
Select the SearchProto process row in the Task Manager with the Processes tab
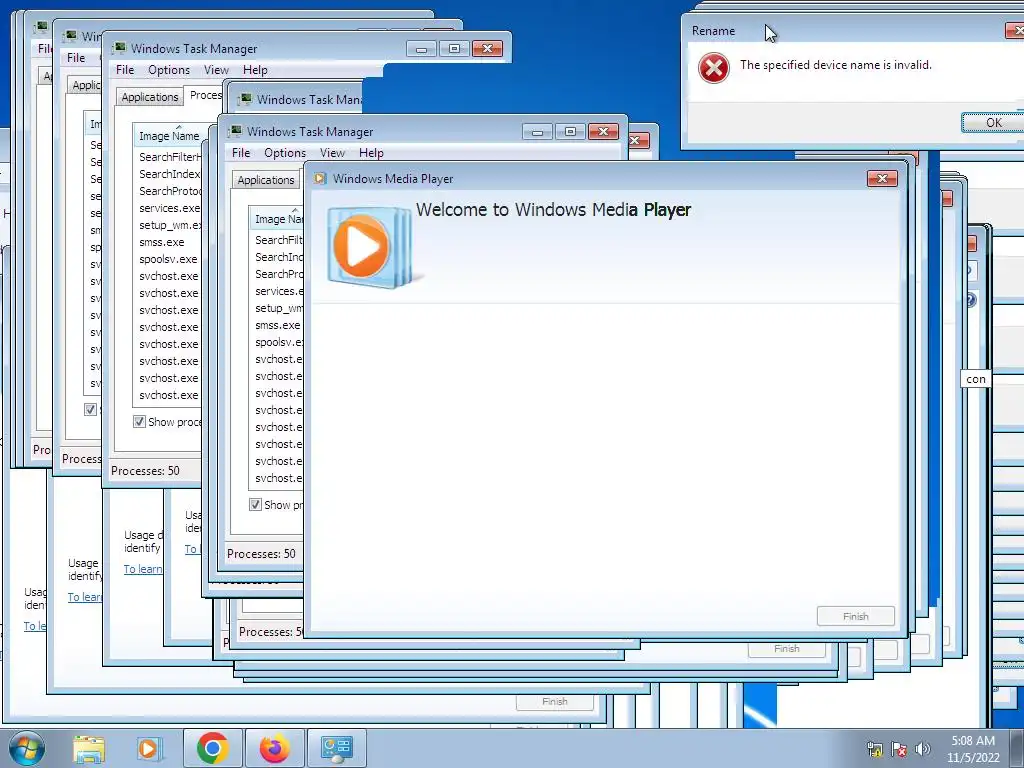pos(170,191)
